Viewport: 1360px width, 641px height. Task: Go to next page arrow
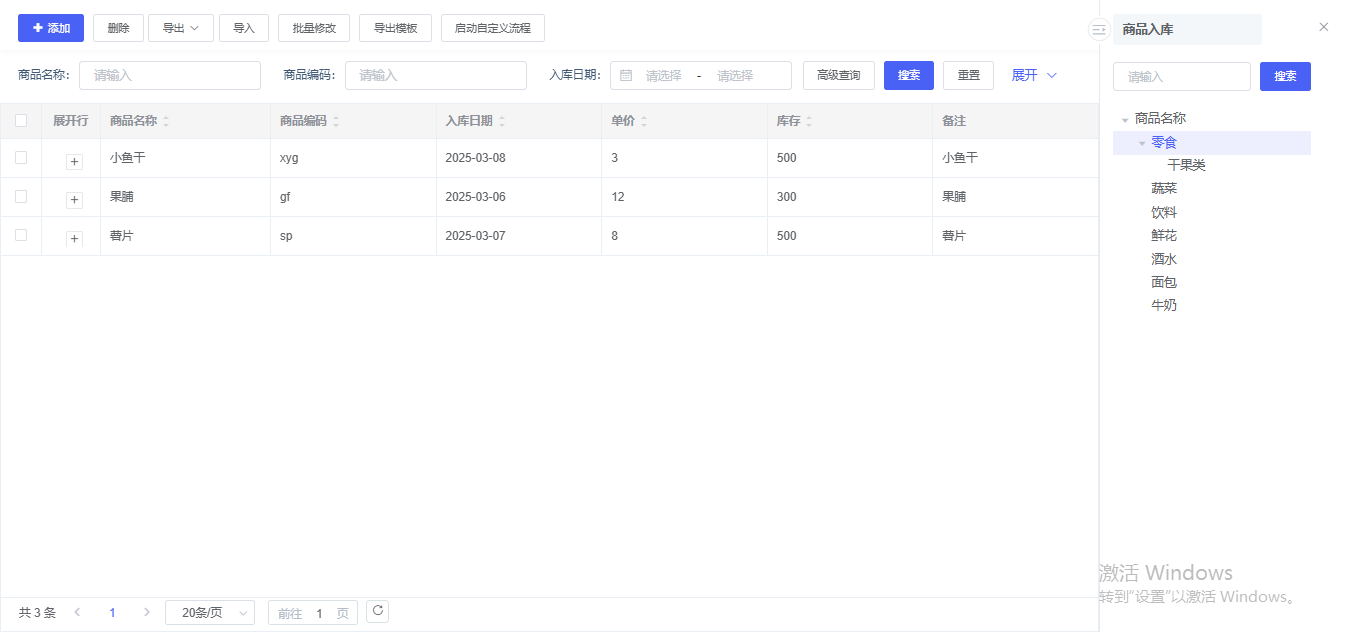[147, 612]
